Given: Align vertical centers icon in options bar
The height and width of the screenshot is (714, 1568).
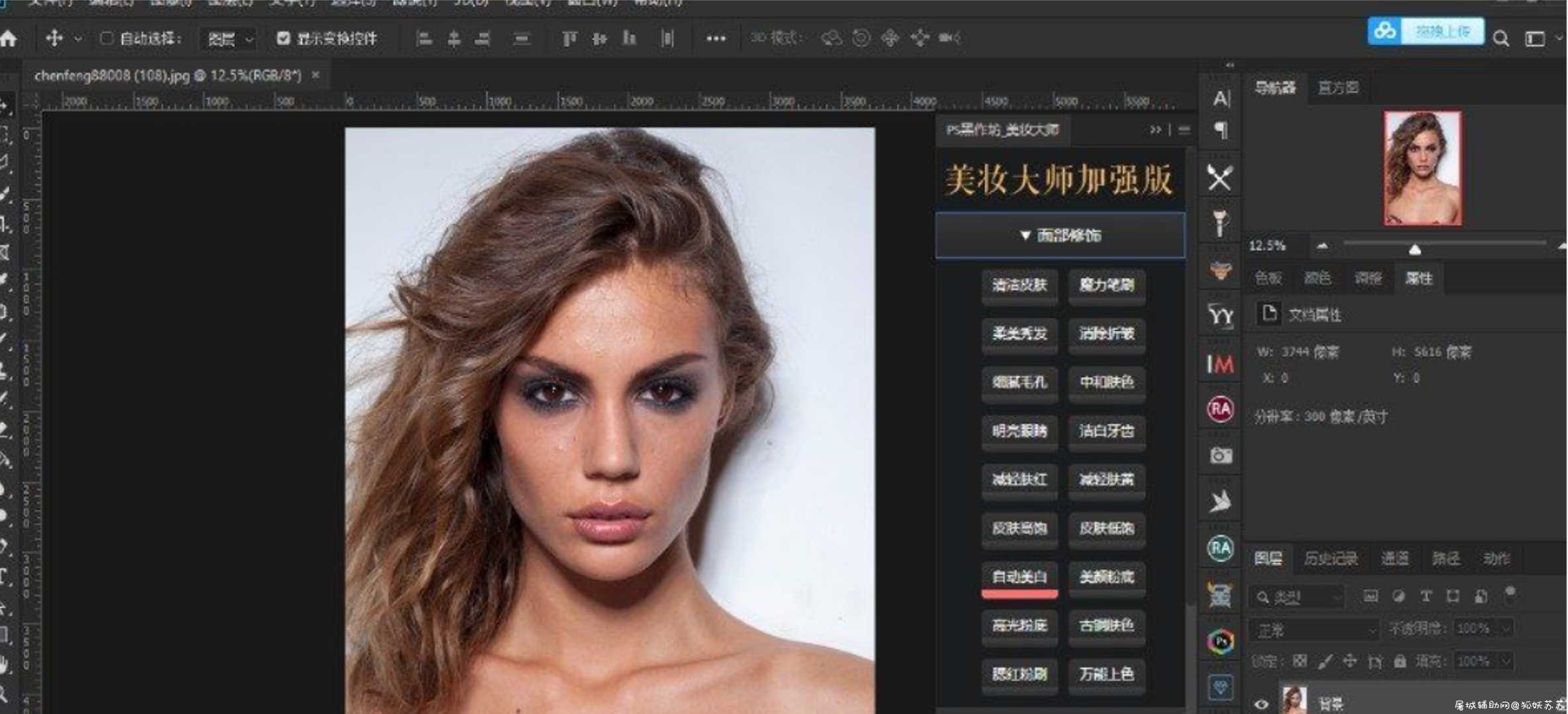Looking at the screenshot, I should pos(599,38).
